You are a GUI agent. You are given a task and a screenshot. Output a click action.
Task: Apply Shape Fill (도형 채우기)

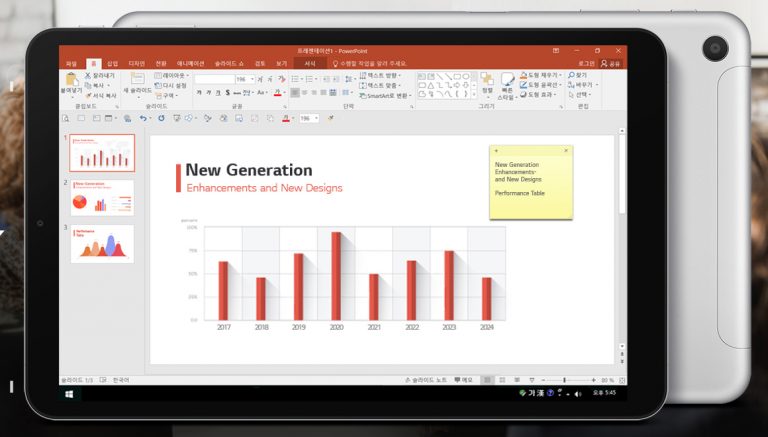pos(540,75)
